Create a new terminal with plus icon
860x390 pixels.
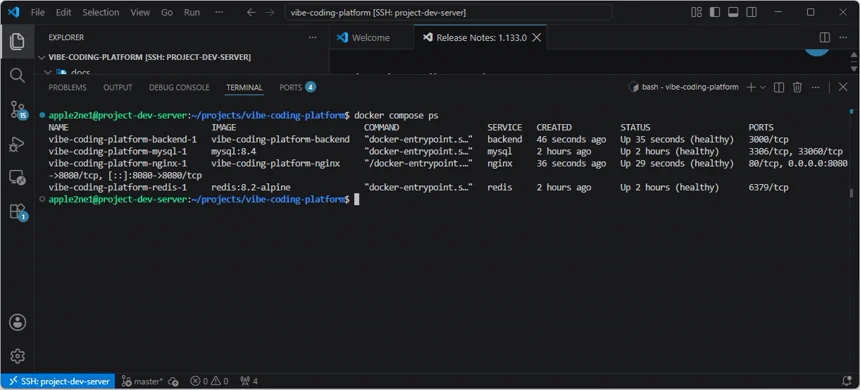[x=751, y=87]
